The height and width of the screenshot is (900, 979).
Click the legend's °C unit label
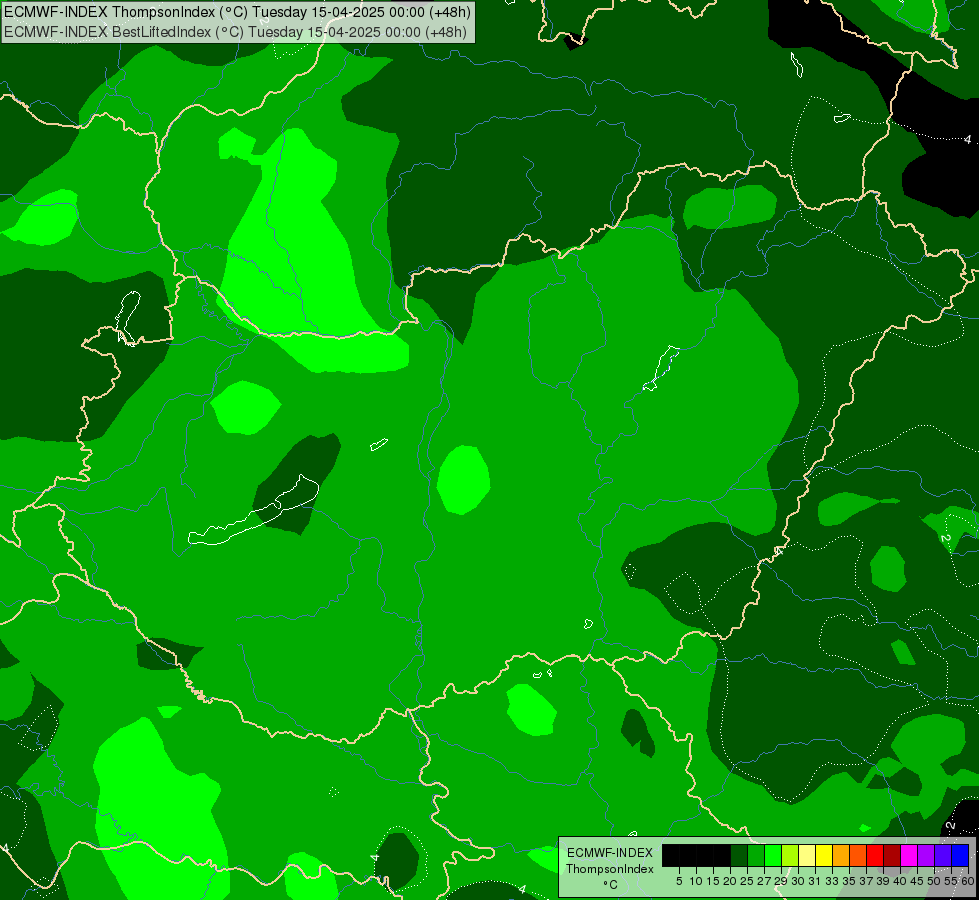point(611,885)
